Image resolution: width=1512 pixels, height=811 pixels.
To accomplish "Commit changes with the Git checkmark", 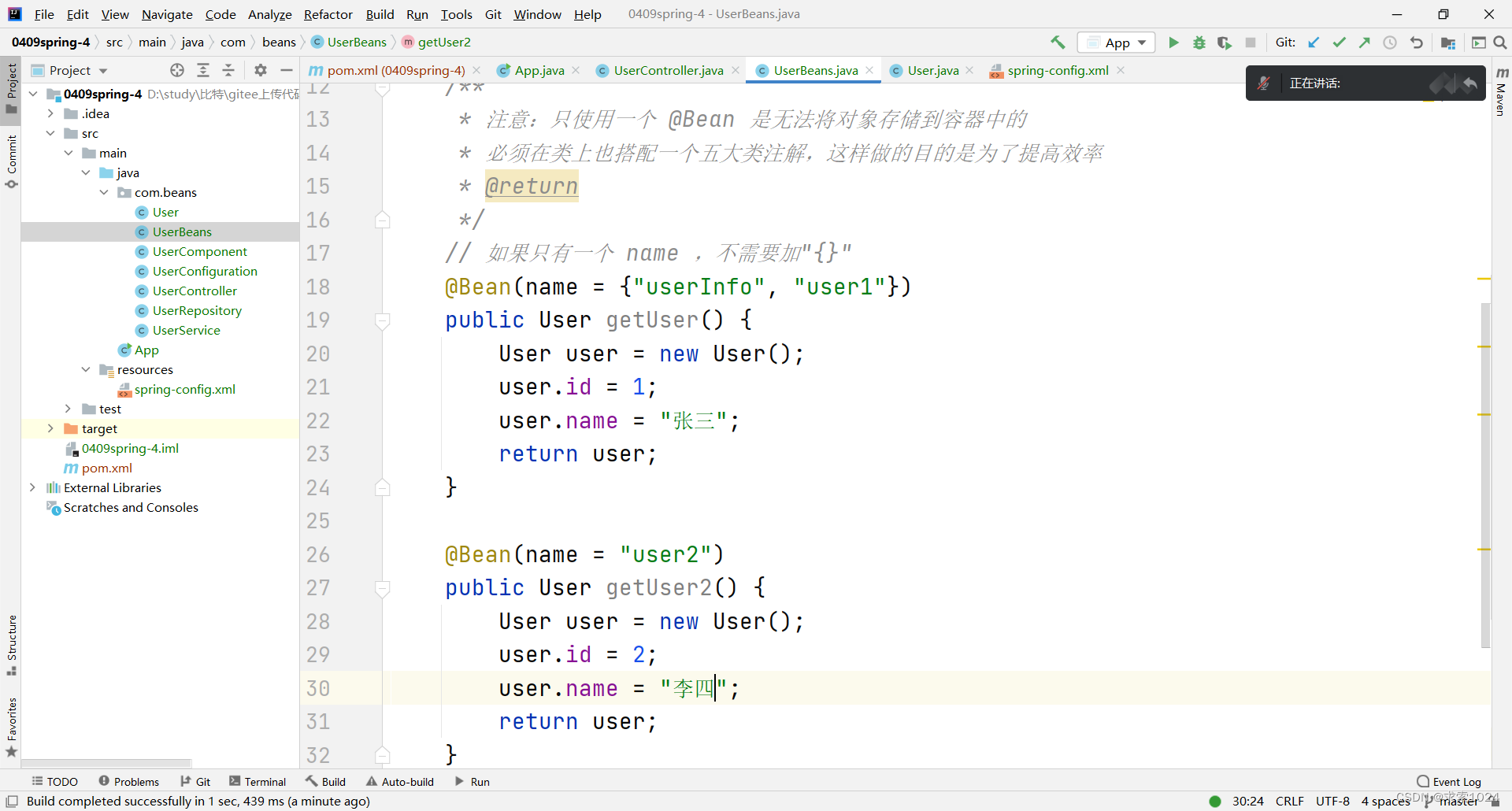I will (1339, 43).
